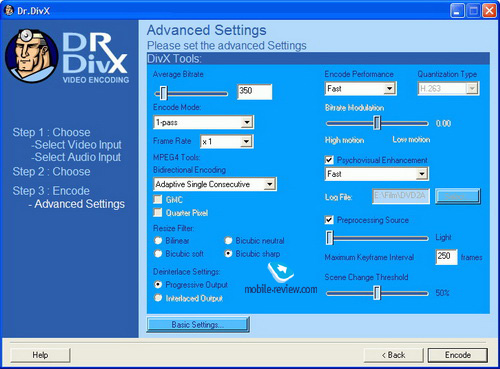This screenshot has height=369, width=500.
Task: Click the Average Bitrate slider handle
Action: pos(163,93)
